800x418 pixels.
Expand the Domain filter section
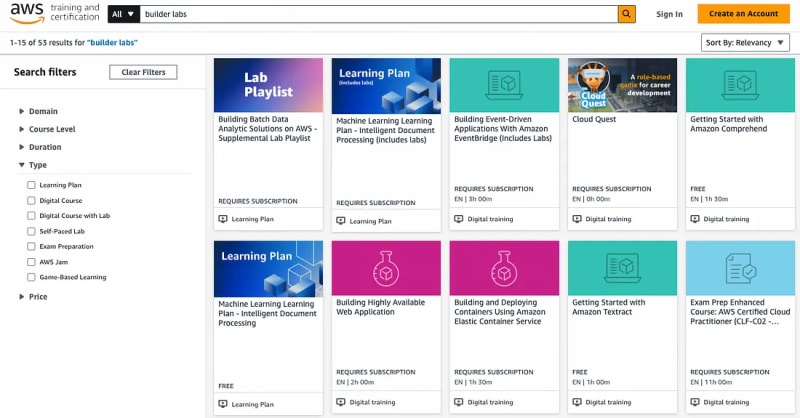click(38, 111)
